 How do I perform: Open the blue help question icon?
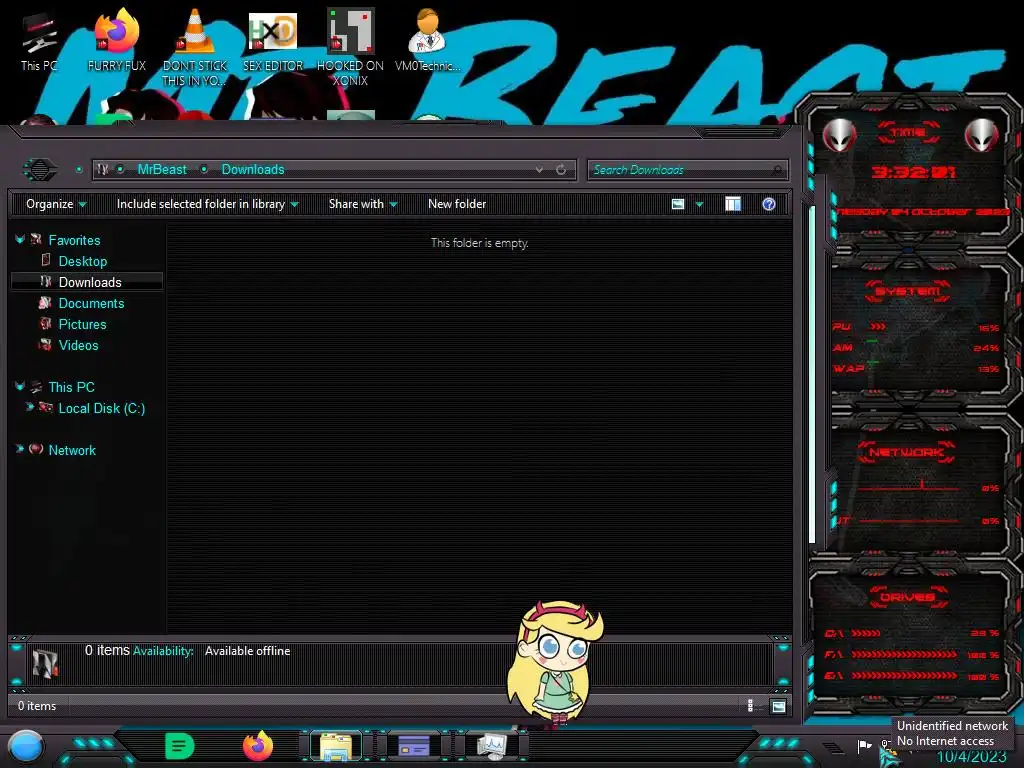tap(769, 204)
